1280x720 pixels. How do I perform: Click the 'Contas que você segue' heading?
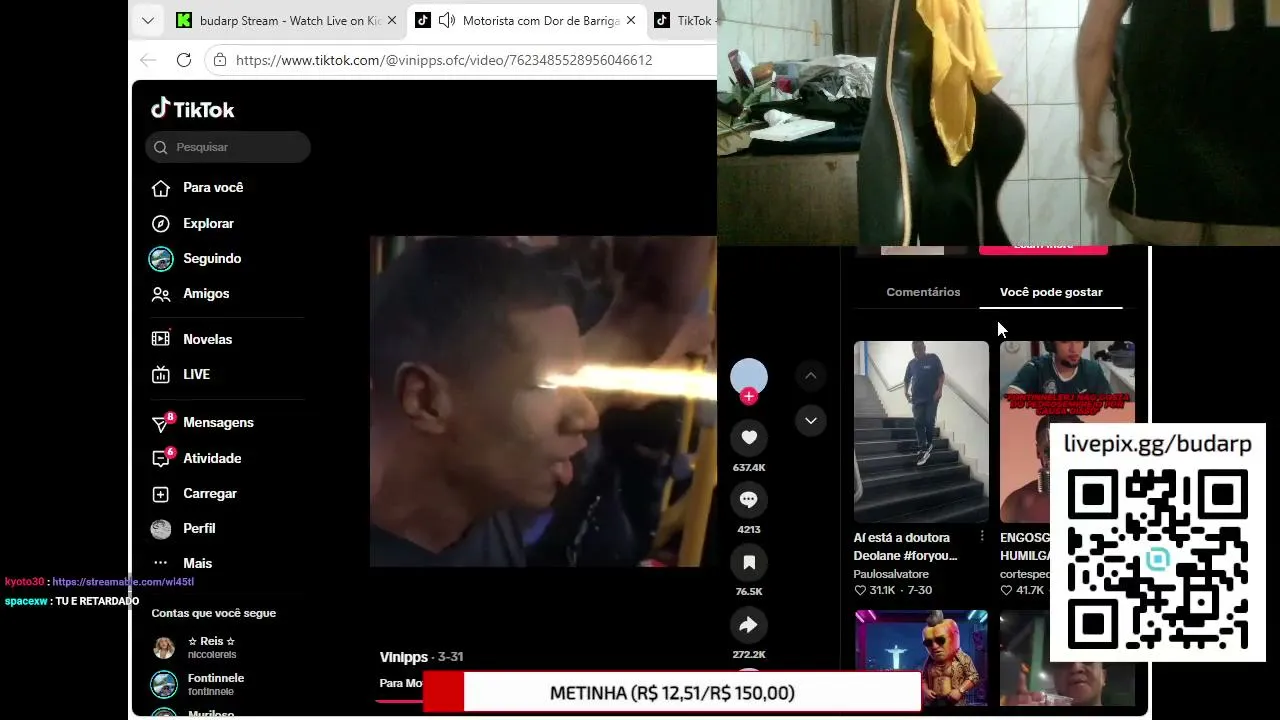coord(214,613)
